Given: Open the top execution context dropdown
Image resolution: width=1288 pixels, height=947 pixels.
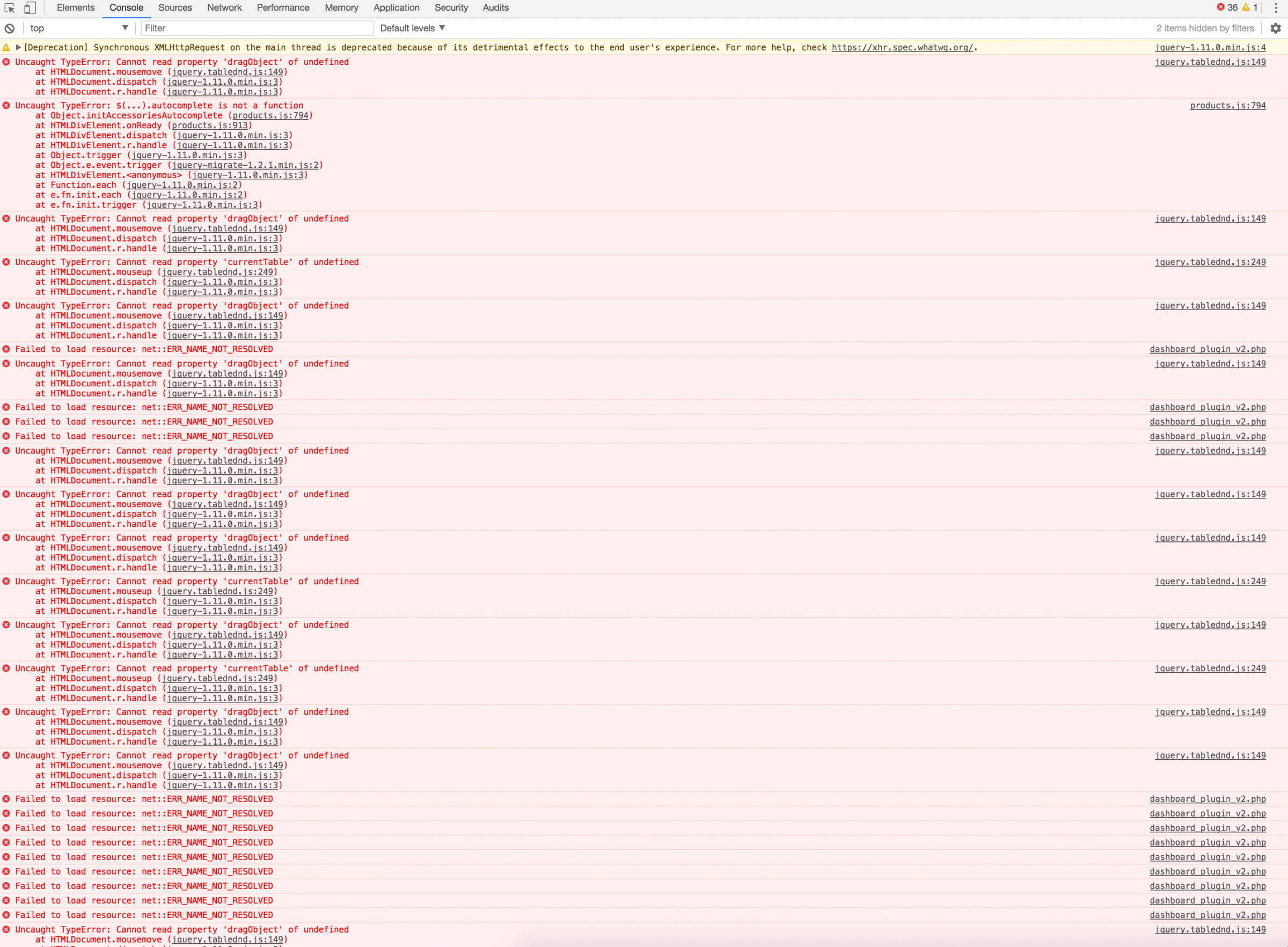Looking at the screenshot, I should click(x=78, y=28).
